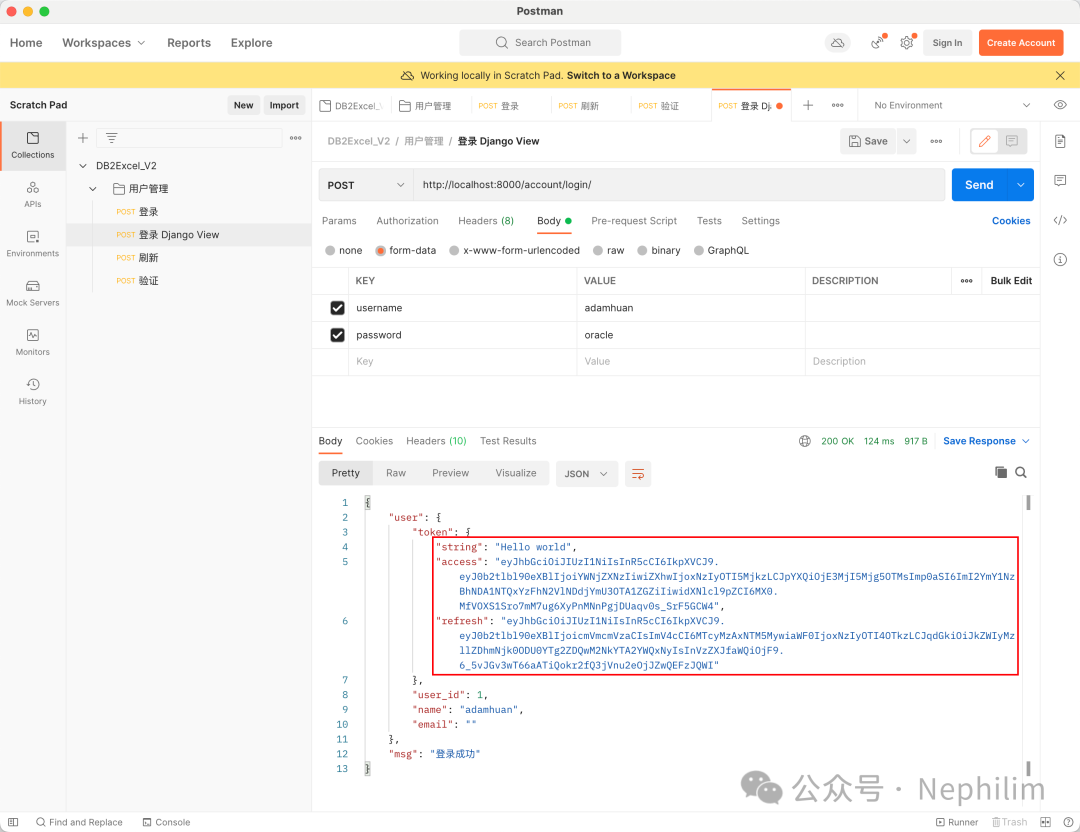Switch to the Tests tab
Screen dimensions: 1080x832
click(x=709, y=221)
